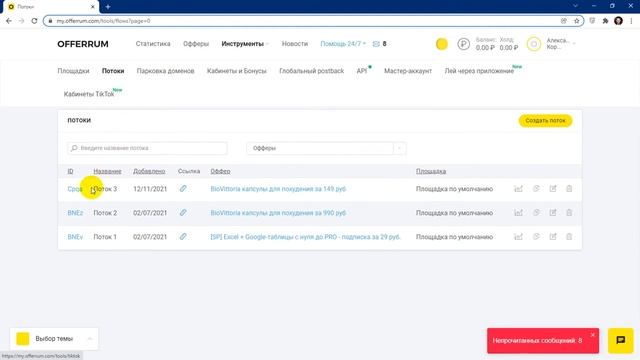Click browser reload icon
The image size is (640, 360).
click(34, 21)
